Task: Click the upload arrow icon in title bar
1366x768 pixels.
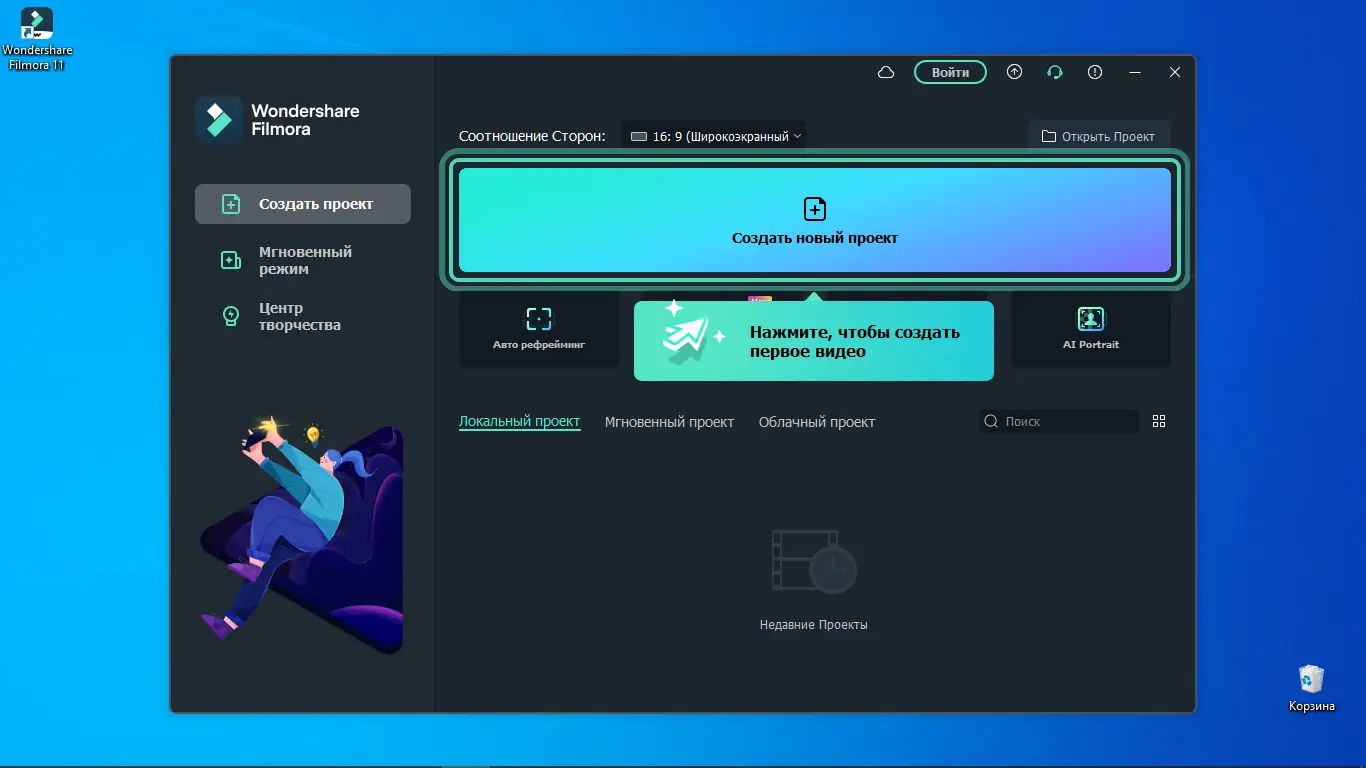Action: click(x=1014, y=72)
